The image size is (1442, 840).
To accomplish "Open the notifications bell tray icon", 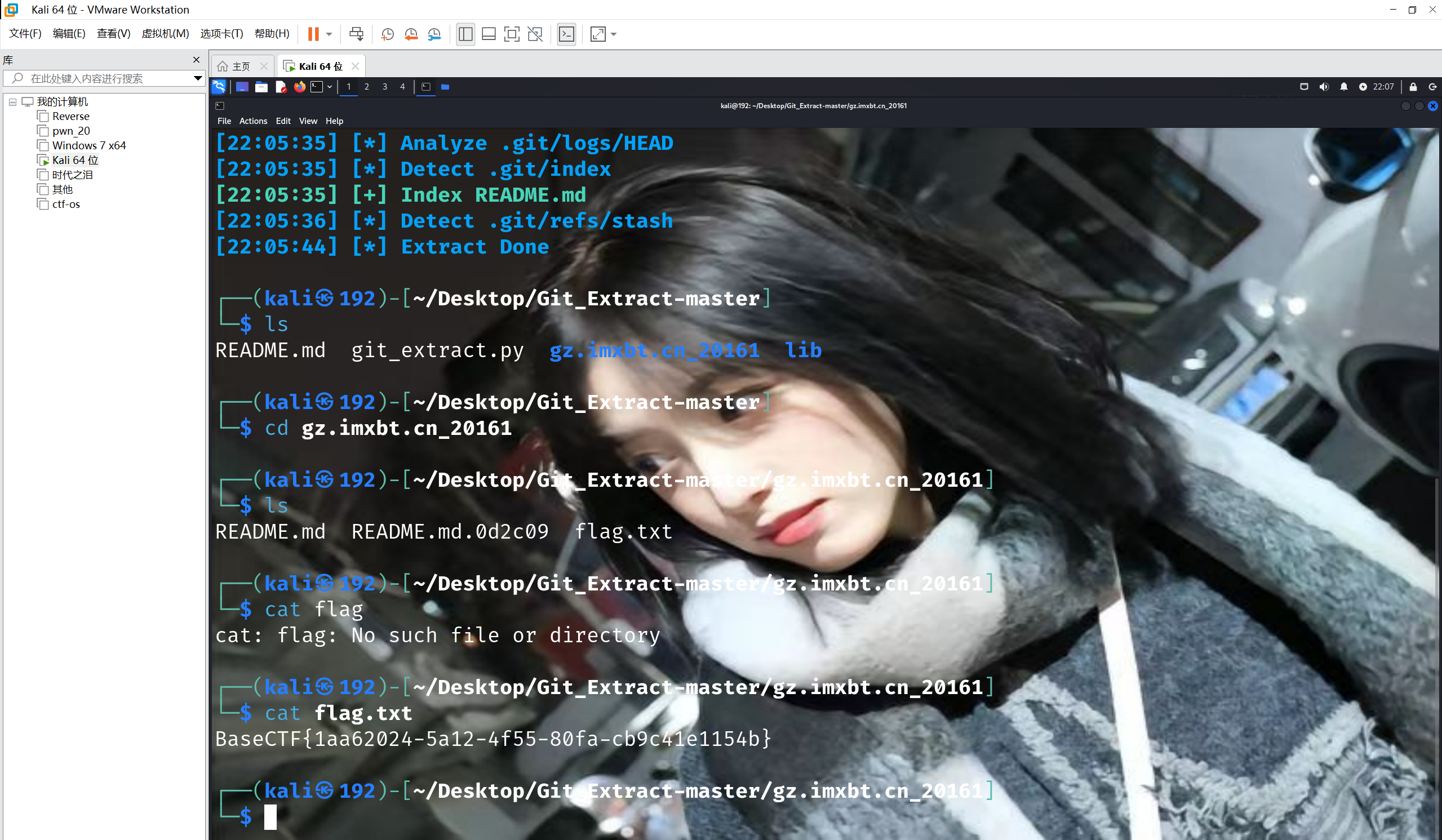I will pyautogui.click(x=1343, y=87).
